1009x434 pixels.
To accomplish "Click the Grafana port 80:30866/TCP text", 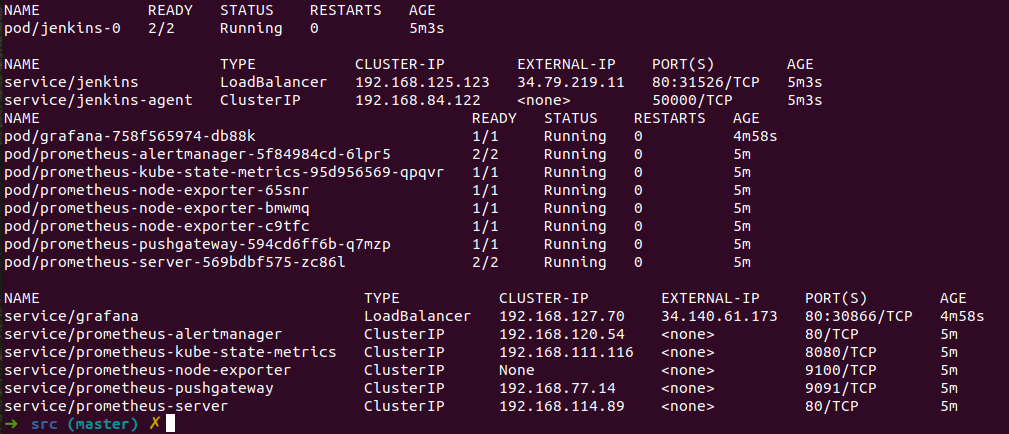I will (858, 316).
